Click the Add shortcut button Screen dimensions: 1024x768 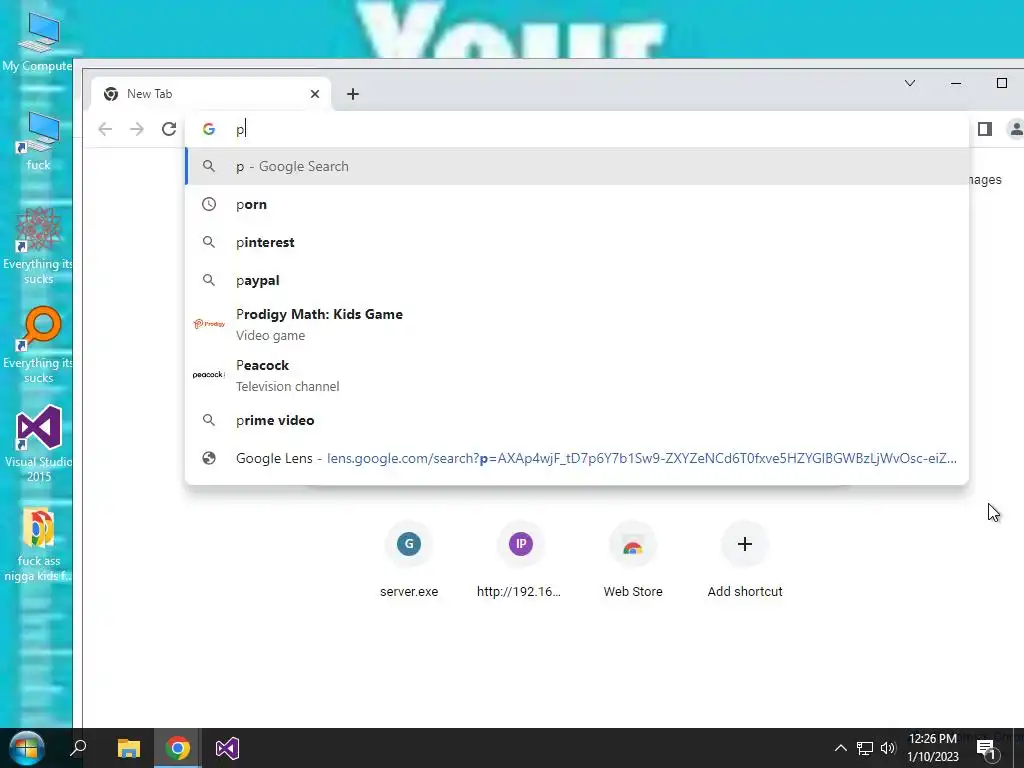(x=745, y=560)
